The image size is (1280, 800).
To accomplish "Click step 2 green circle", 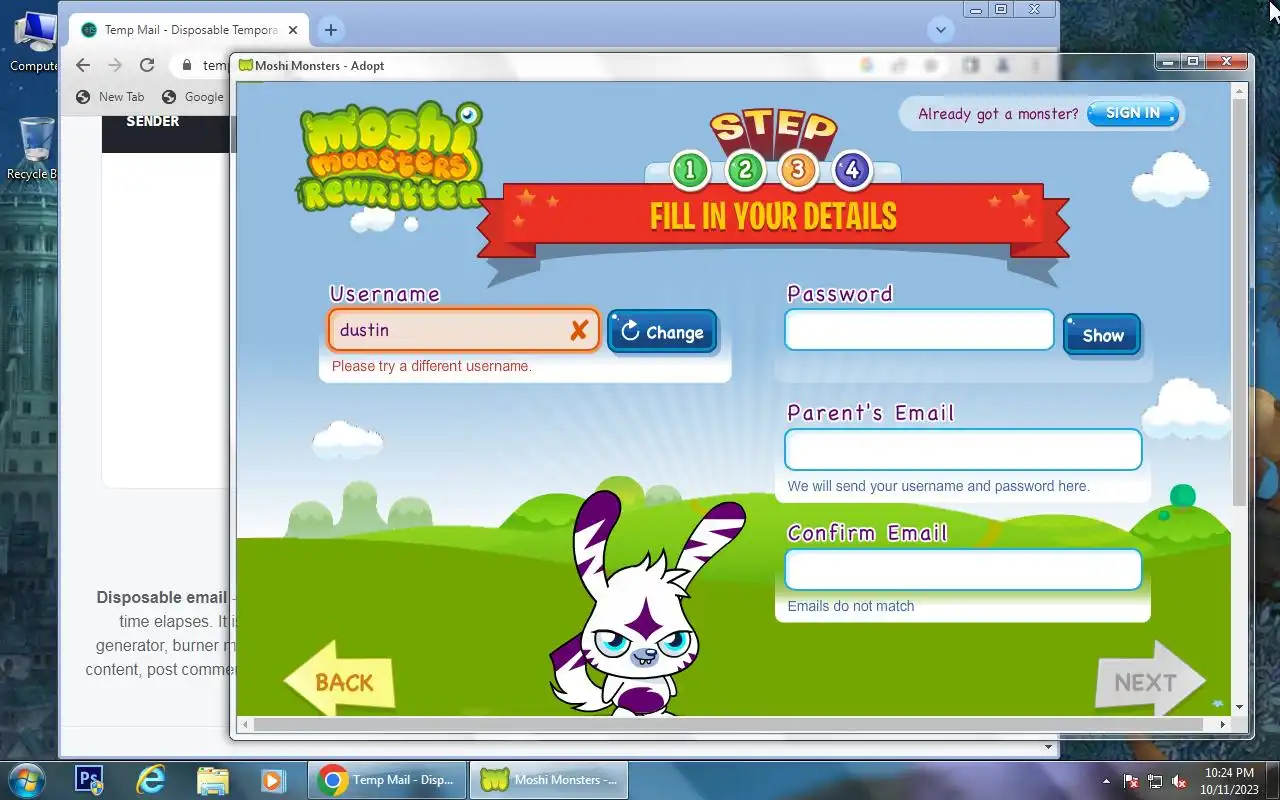I will tap(744, 171).
